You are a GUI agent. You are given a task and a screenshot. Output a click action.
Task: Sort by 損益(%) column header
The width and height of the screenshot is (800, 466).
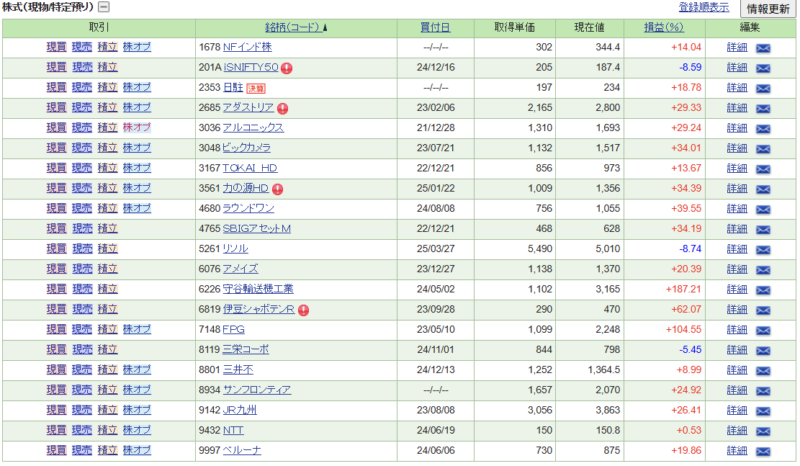(664, 28)
